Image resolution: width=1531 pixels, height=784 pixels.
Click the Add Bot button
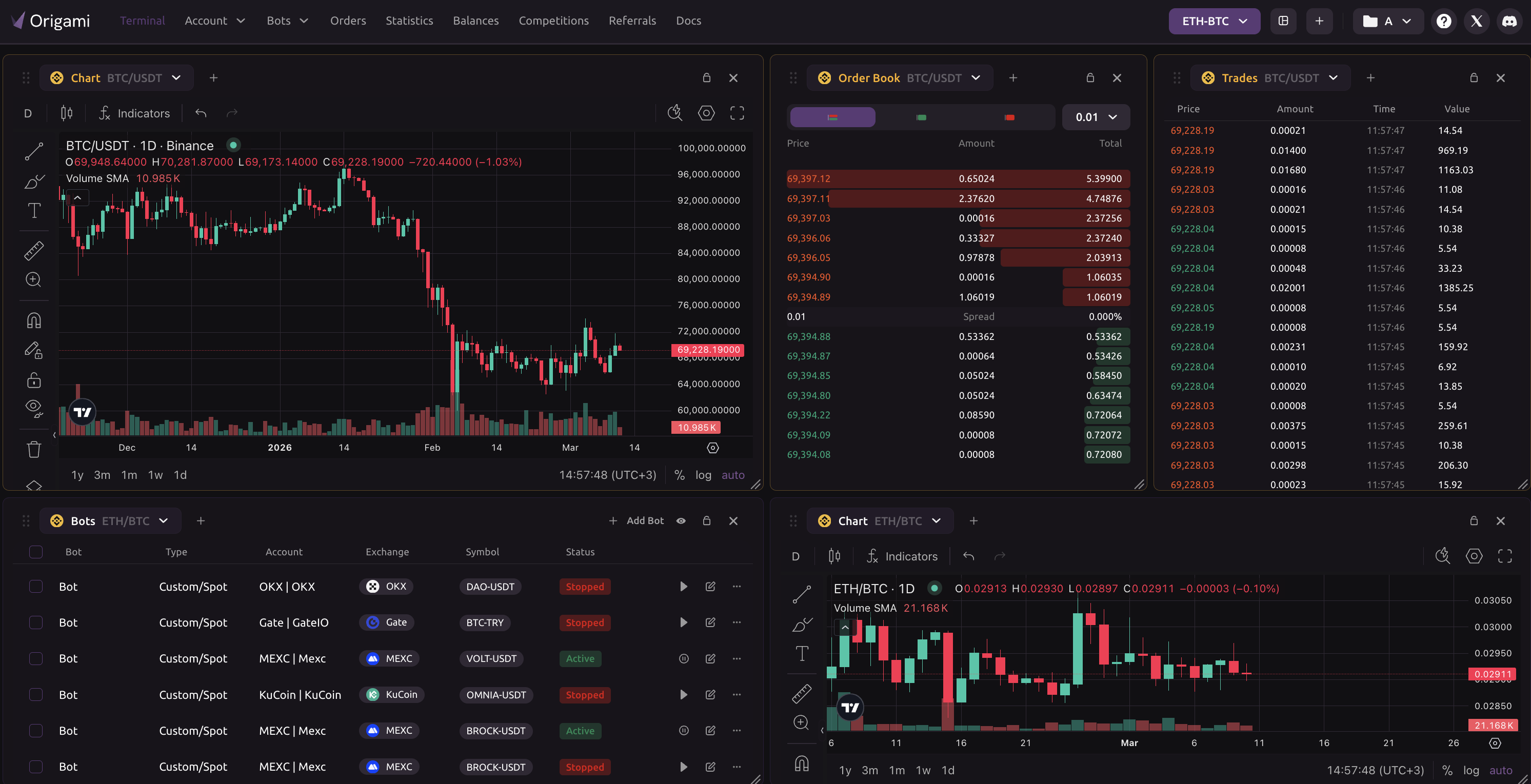[x=636, y=520]
